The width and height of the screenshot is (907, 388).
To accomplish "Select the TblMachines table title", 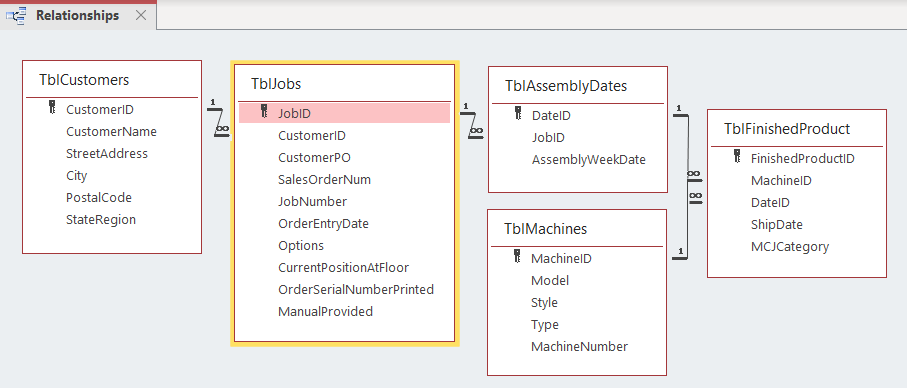I will click(x=545, y=229).
